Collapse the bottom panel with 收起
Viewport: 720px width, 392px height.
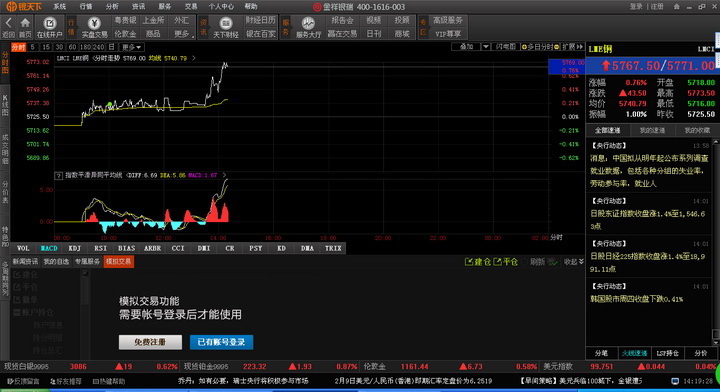pyautogui.click(x=574, y=262)
